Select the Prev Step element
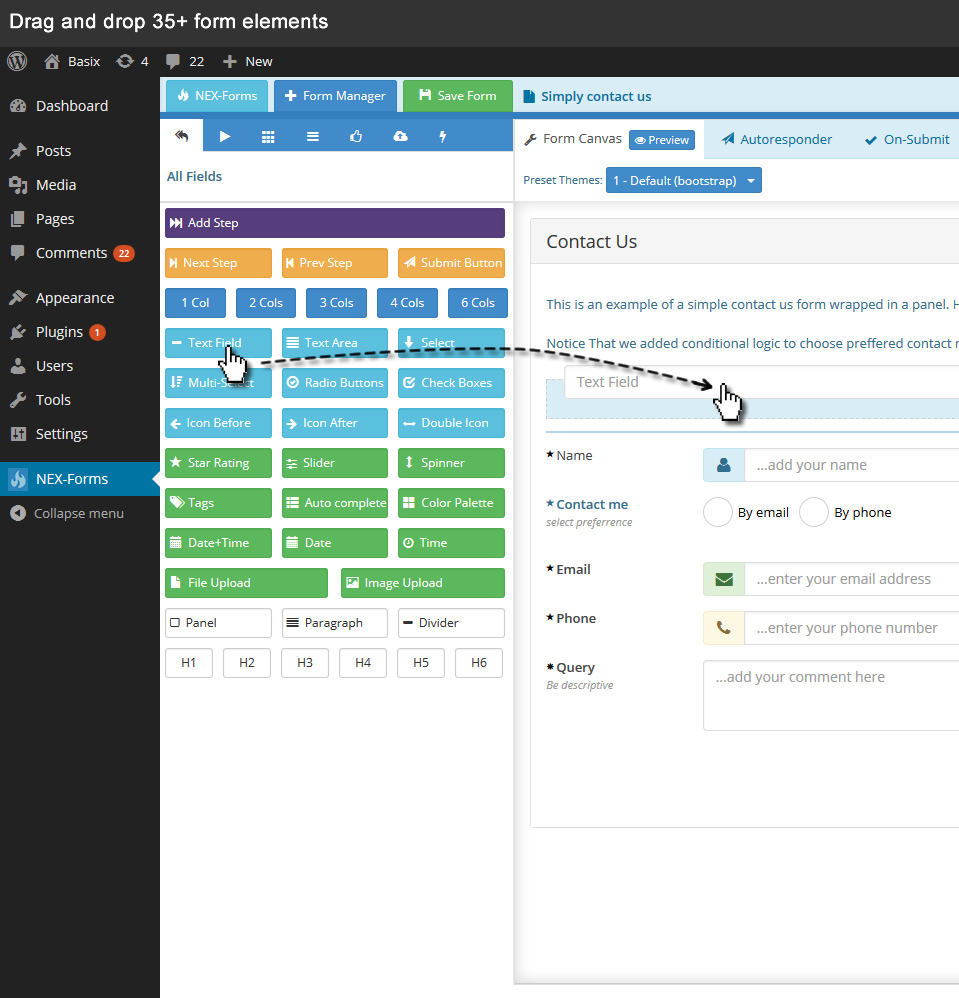959x998 pixels. 335,263
